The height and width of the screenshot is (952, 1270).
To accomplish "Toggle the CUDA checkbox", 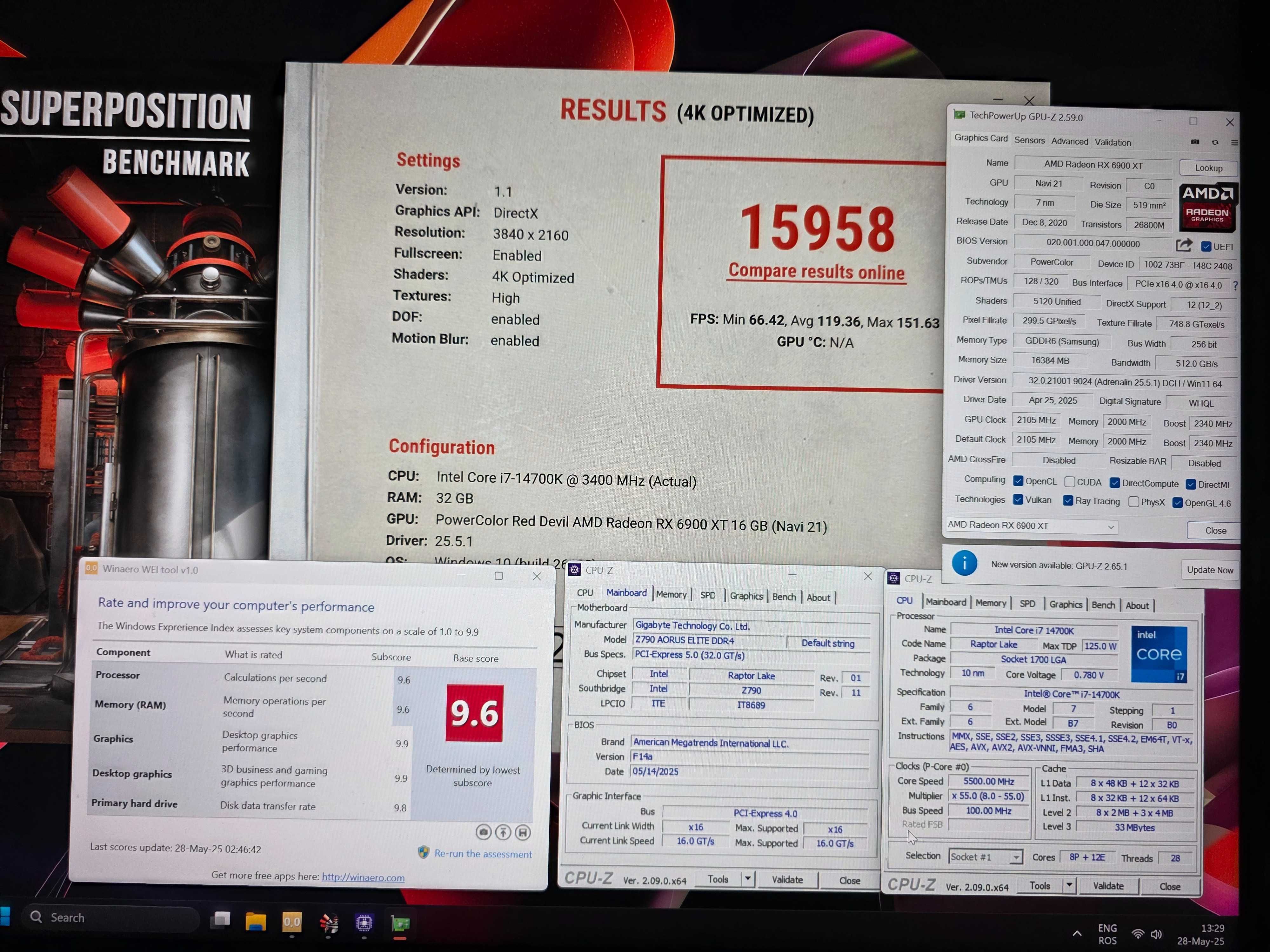I will 1070,481.
